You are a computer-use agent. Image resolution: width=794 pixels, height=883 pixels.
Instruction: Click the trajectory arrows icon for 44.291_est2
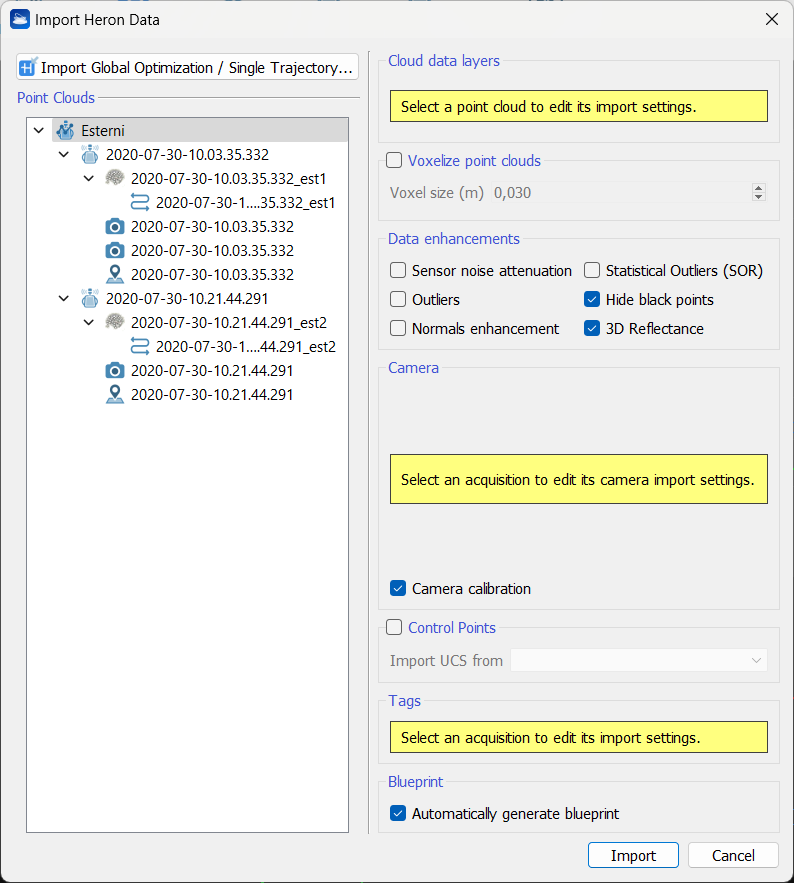(140, 347)
